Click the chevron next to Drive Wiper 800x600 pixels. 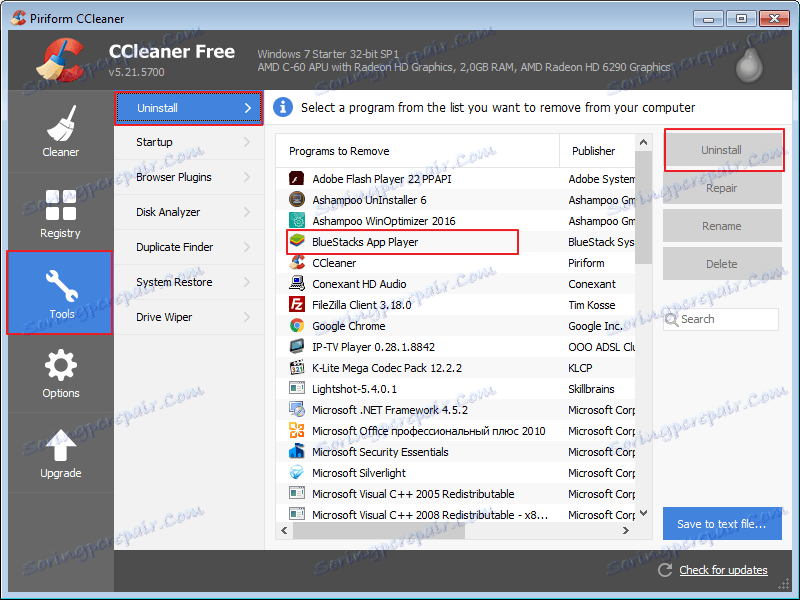click(247, 317)
